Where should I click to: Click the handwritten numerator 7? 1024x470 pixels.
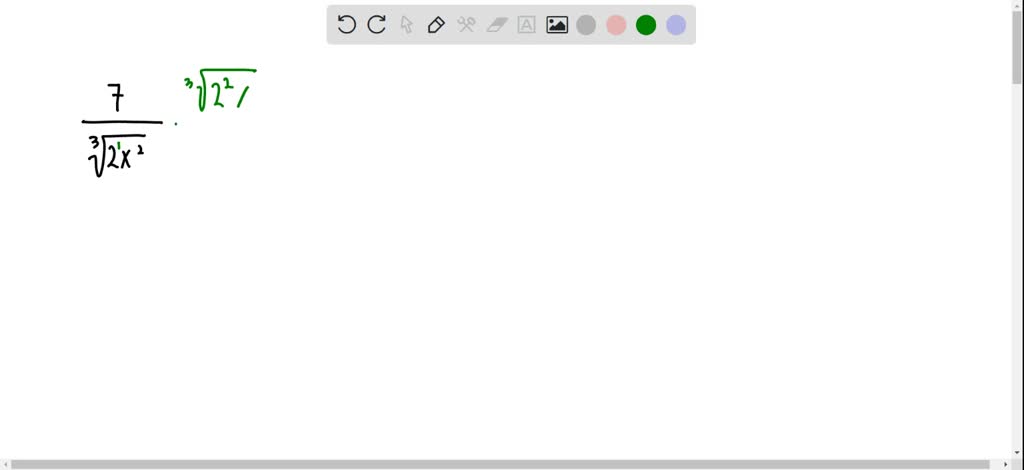tap(117, 99)
